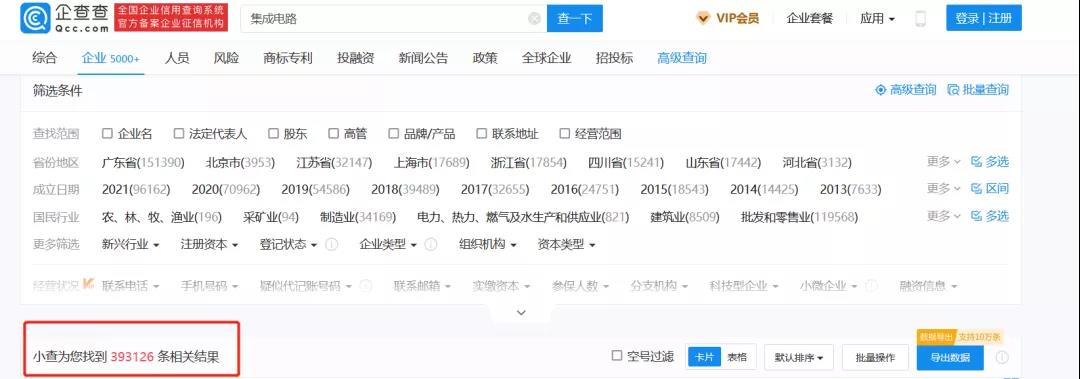Screen dimensions: 1080x379
Task: Open the 联系电话 filter dropdown
Action: point(131,285)
